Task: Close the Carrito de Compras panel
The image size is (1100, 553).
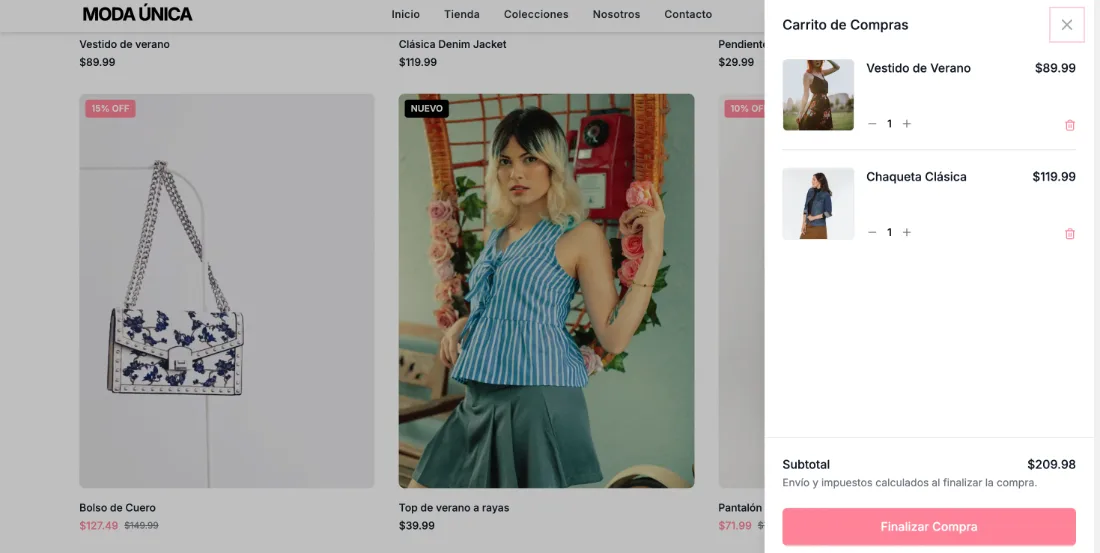Action: click(1066, 25)
